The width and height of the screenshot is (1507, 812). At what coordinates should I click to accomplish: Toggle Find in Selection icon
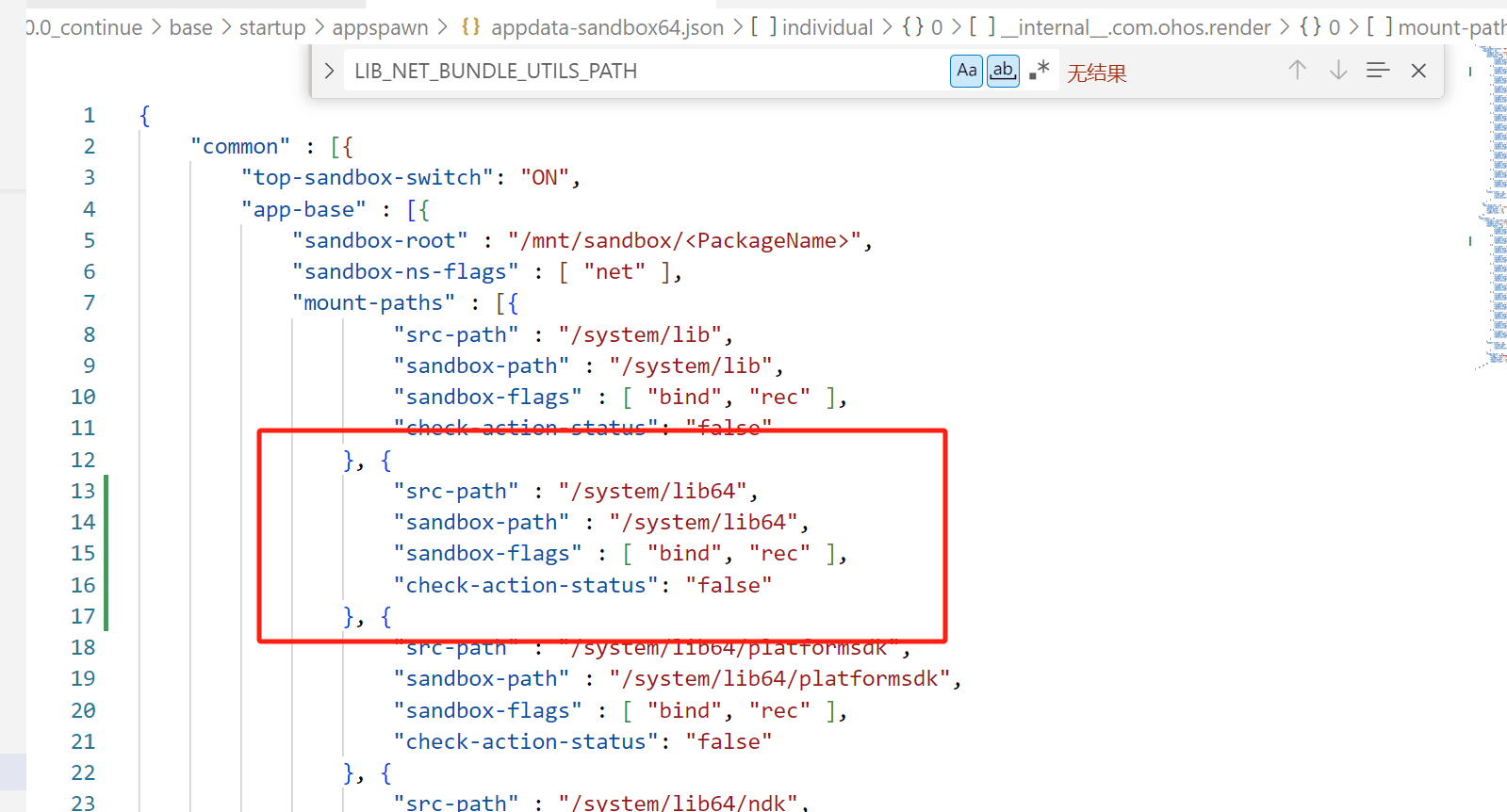point(1378,71)
